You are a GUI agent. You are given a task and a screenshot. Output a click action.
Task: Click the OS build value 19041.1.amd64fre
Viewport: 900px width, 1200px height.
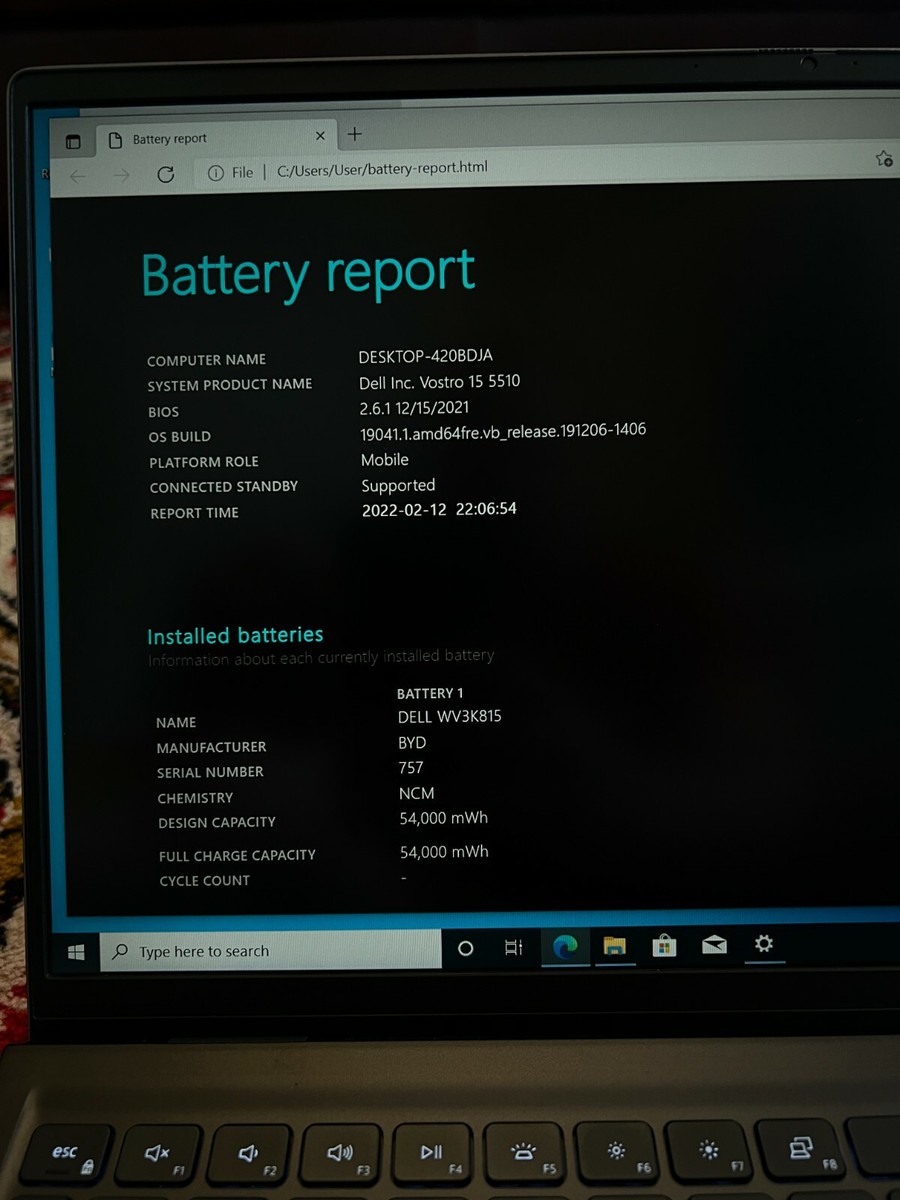[503, 432]
